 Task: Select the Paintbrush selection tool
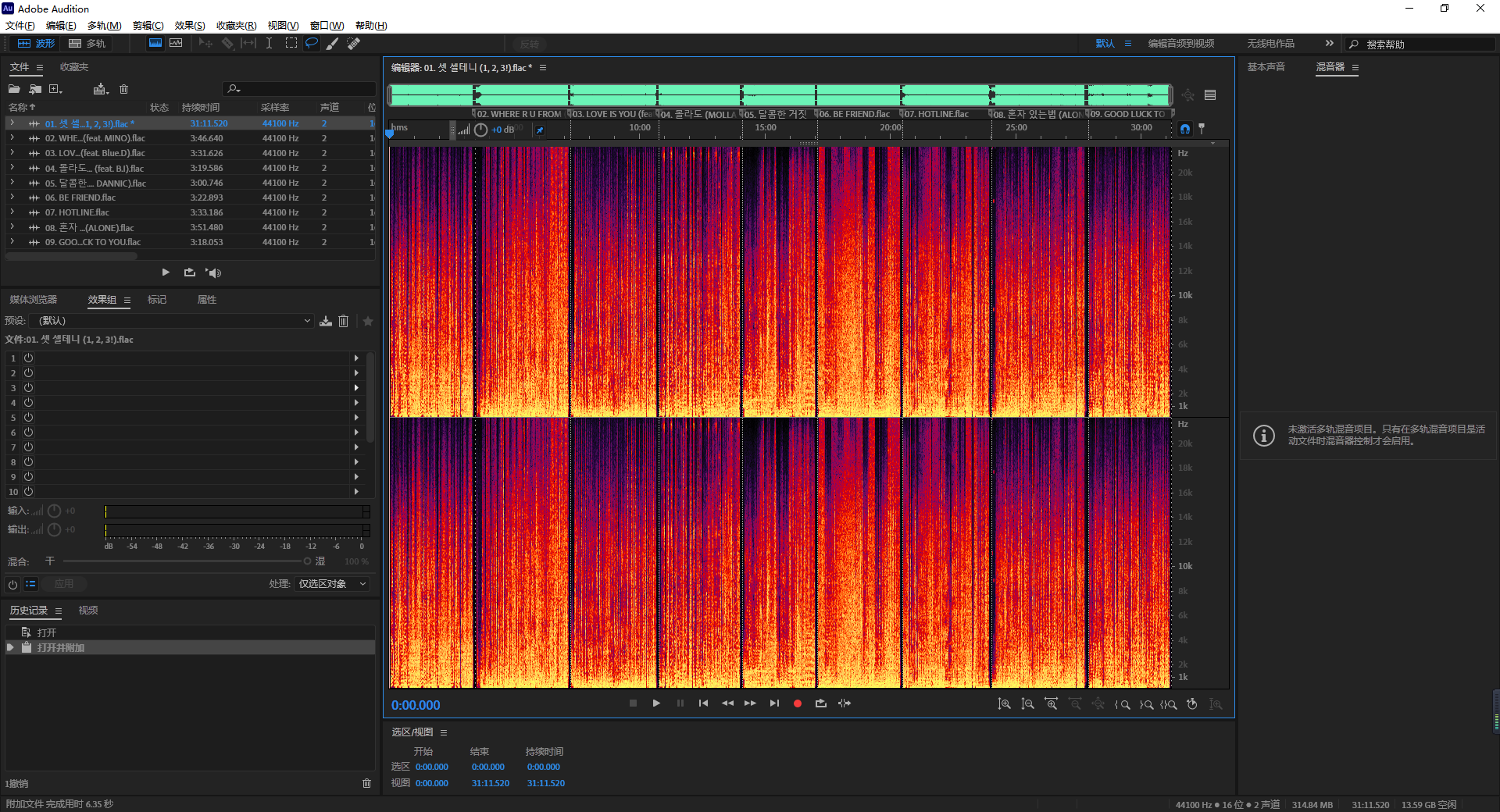tap(333, 44)
